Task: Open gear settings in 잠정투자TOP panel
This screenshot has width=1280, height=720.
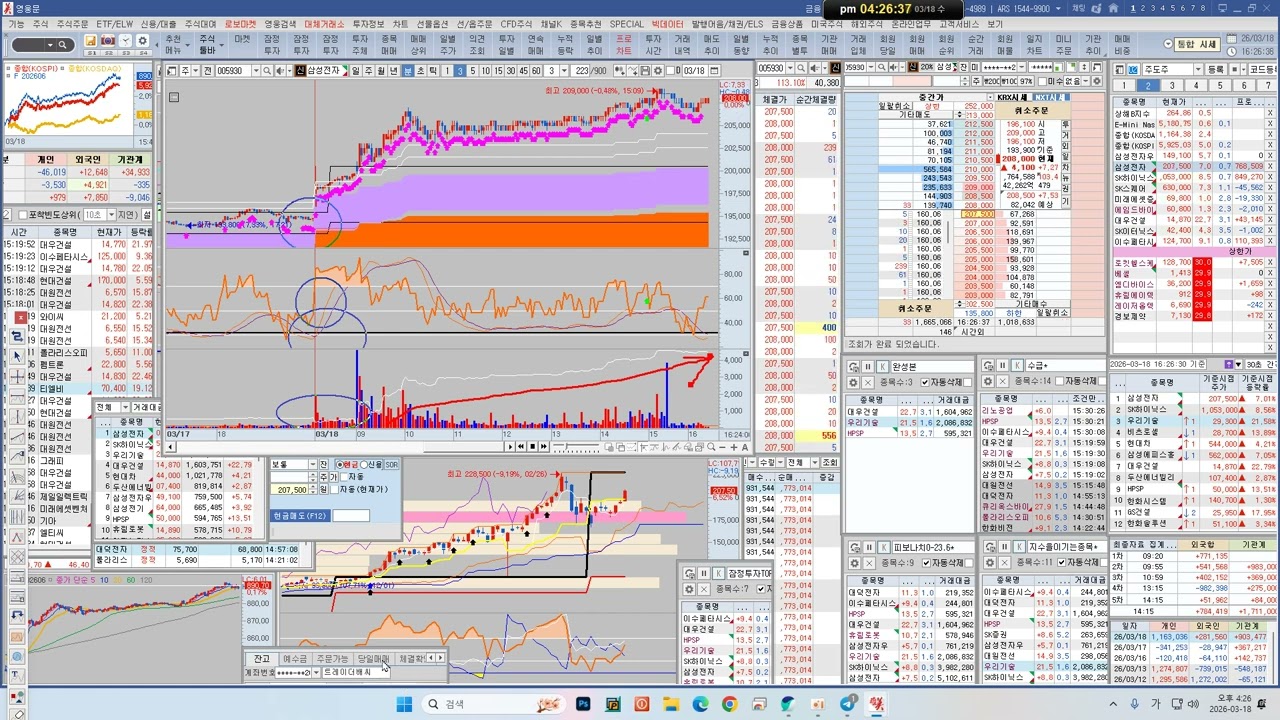Action: point(689,588)
